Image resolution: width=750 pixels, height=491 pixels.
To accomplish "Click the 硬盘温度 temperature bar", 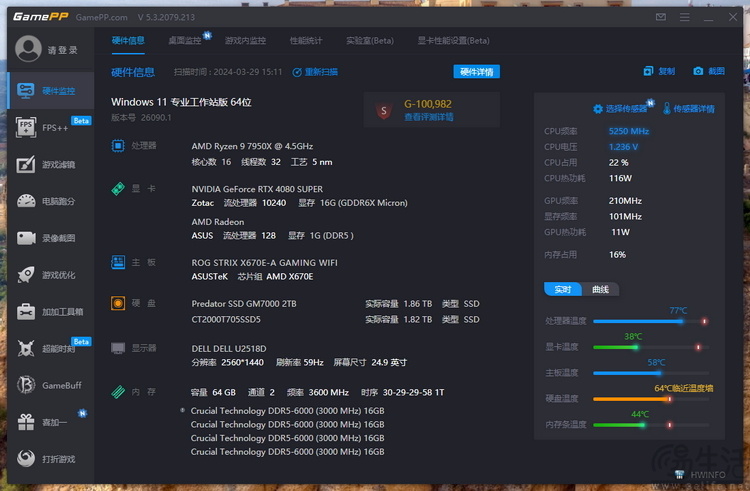I will [651, 399].
